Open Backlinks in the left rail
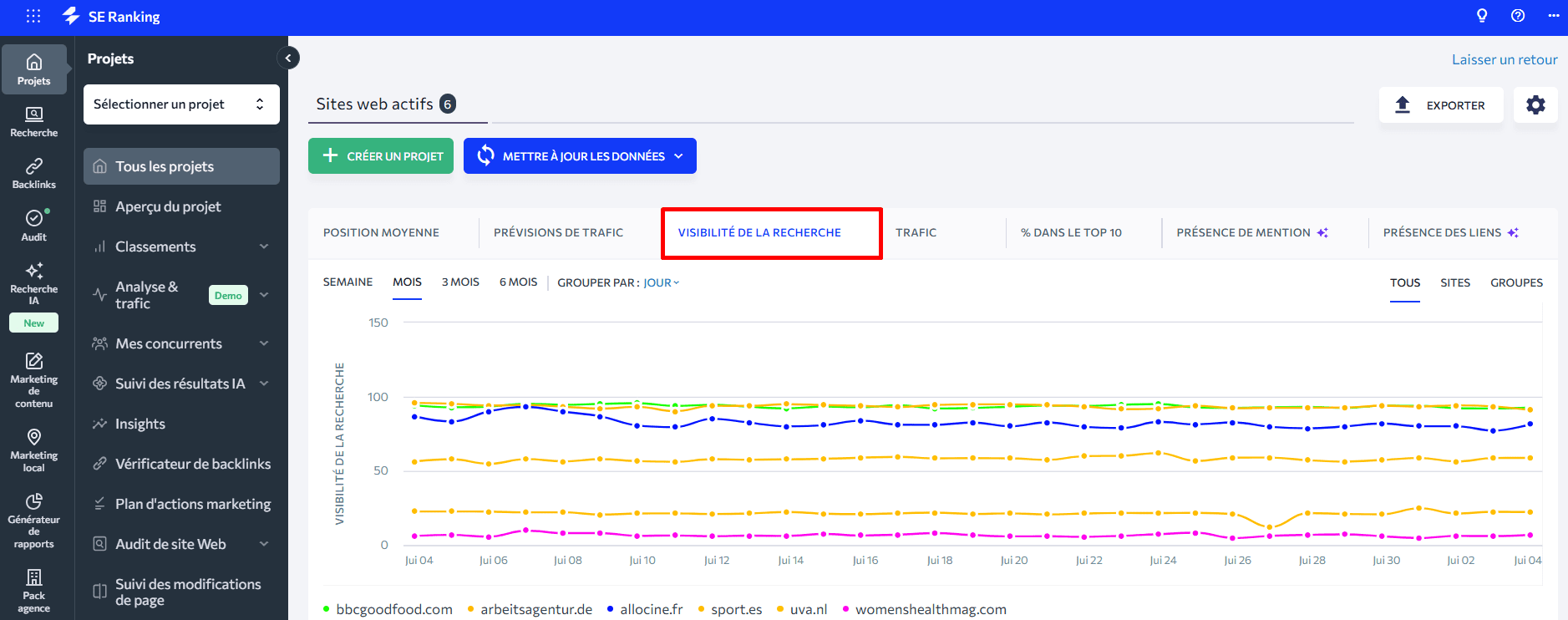Screen dimensions: 1568x620 pyautogui.click(x=33, y=174)
